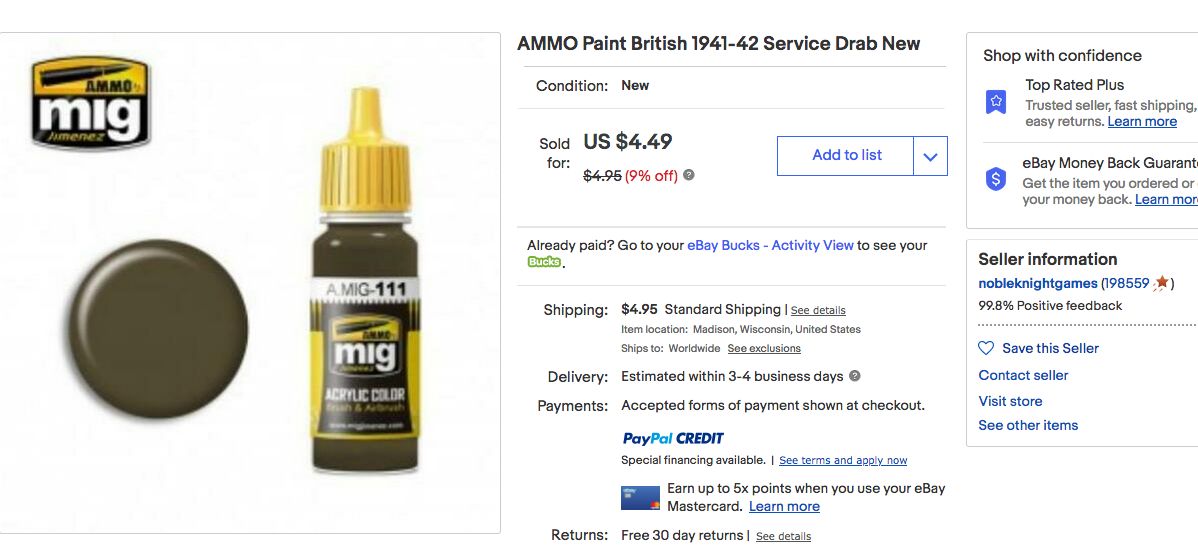Expand the Add to list dropdown arrow
This screenshot has width=1198, height=555.
930,156
